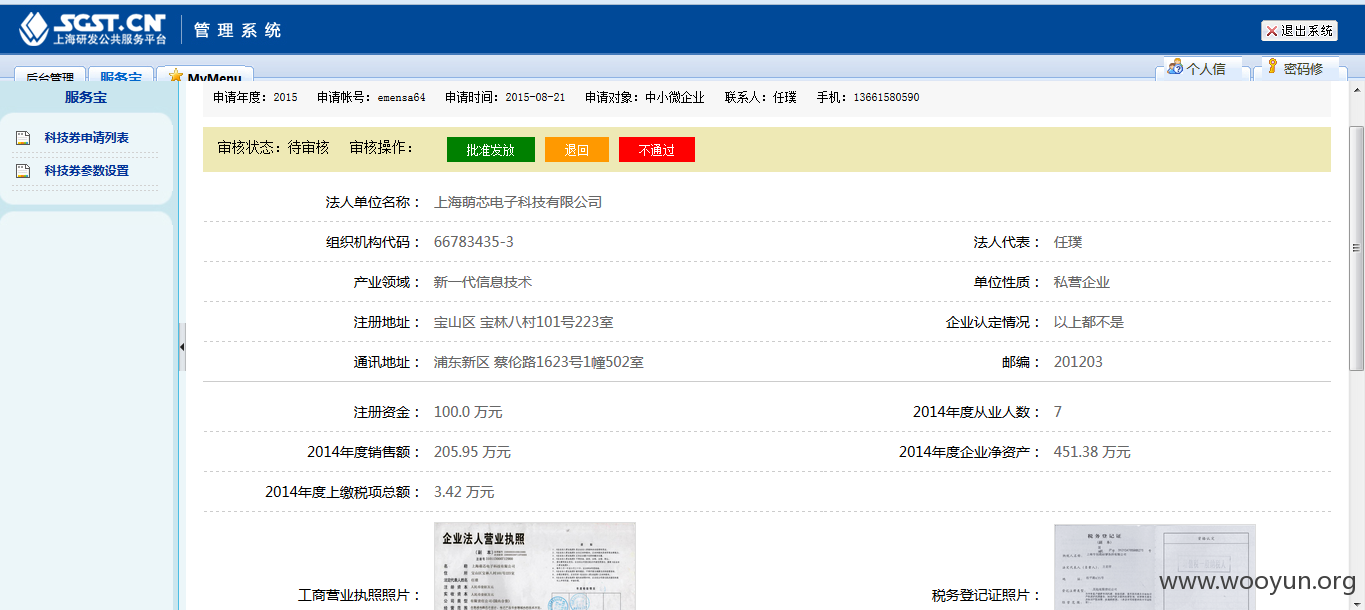Open the MyMenu tab
Viewport: 1365px width, 610px height.
coord(205,77)
